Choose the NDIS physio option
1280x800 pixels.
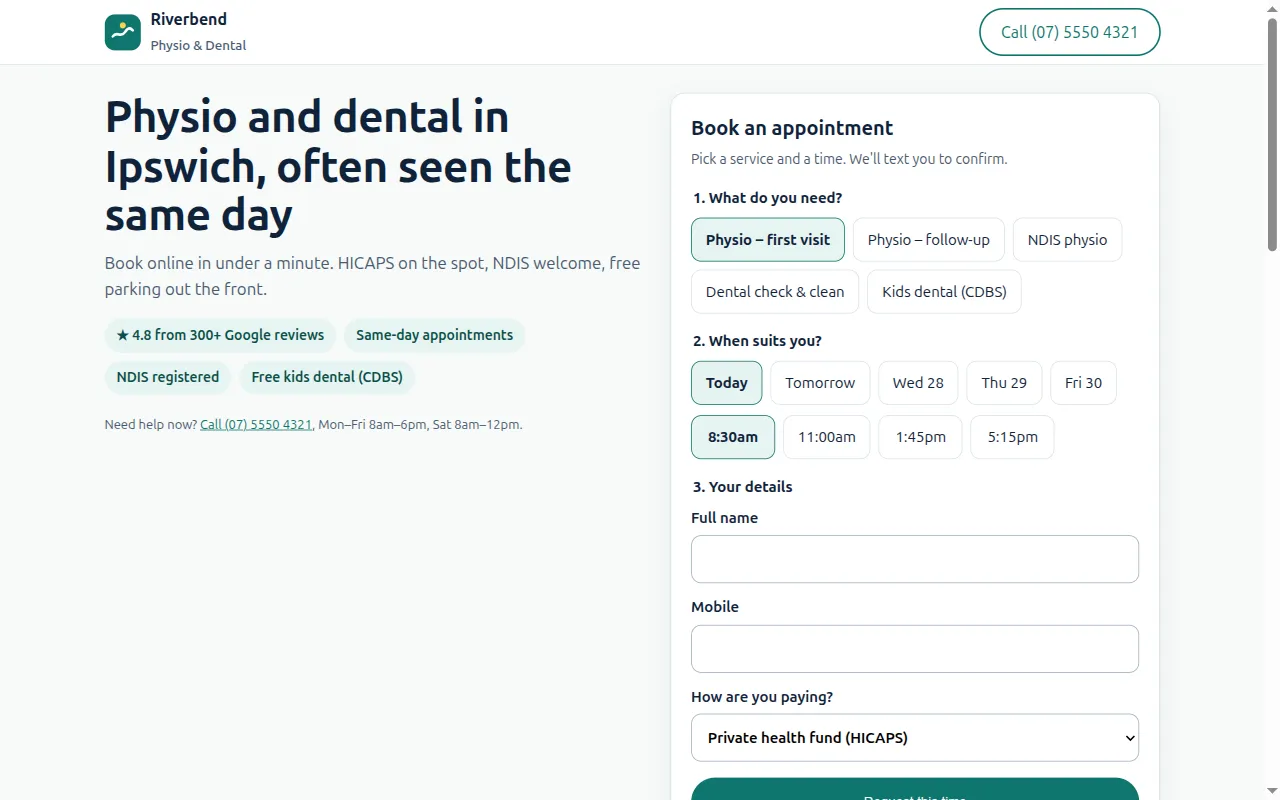coord(1068,240)
